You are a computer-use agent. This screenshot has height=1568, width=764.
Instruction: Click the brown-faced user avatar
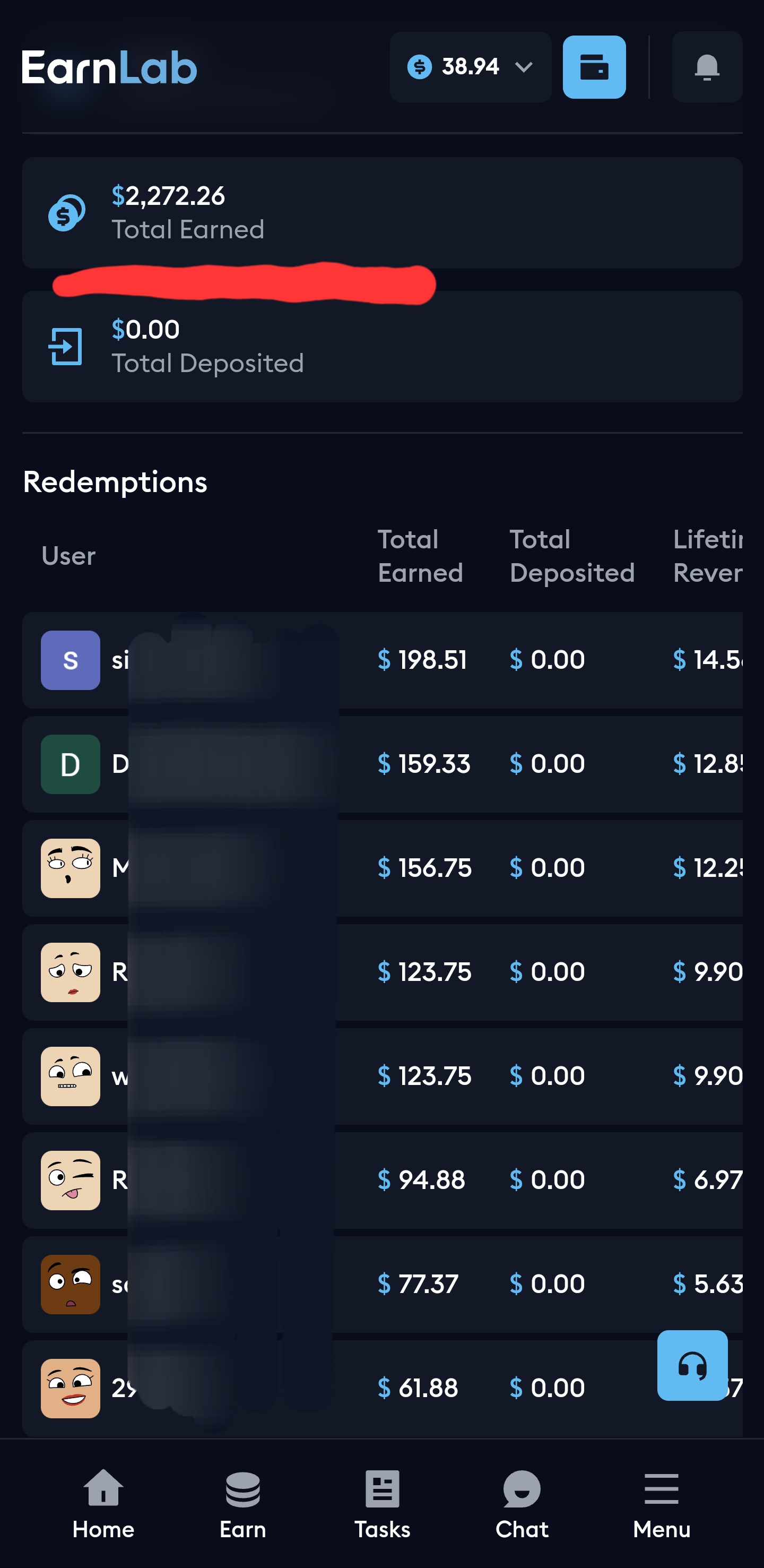click(71, 1285)
